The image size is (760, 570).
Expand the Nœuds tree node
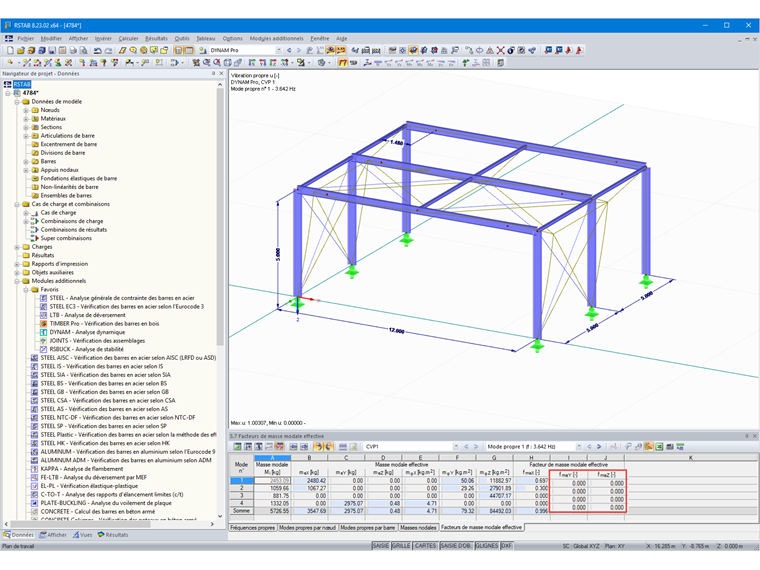pyautogui.click(x=26, y=110)
